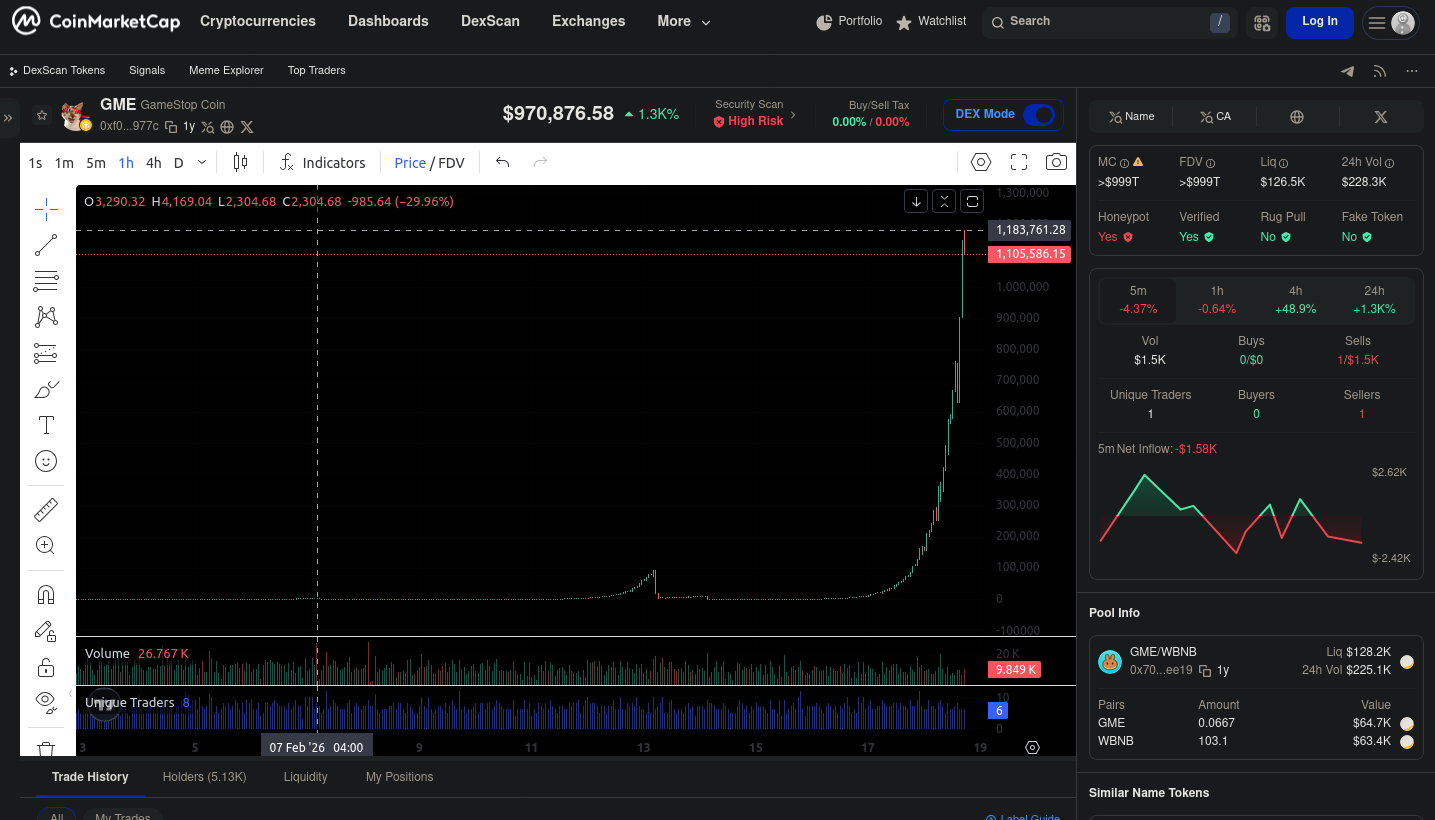Select the 1m chart interval

click(x=64, y=163)
